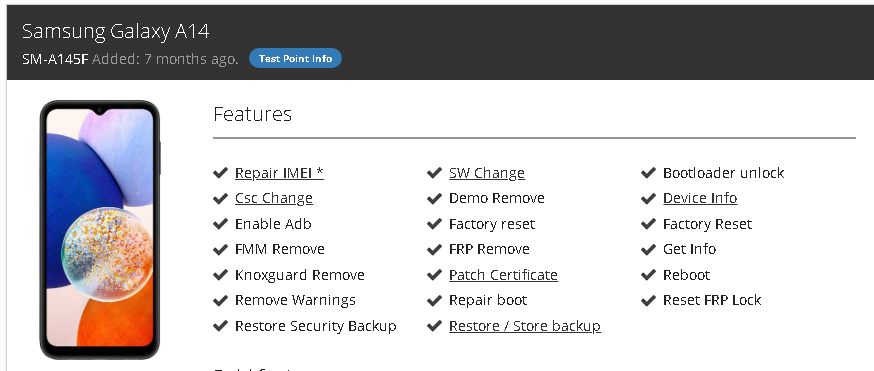Open the SW Change link
This screenshot has width=874, height=371.
click(x=487, y=173)
